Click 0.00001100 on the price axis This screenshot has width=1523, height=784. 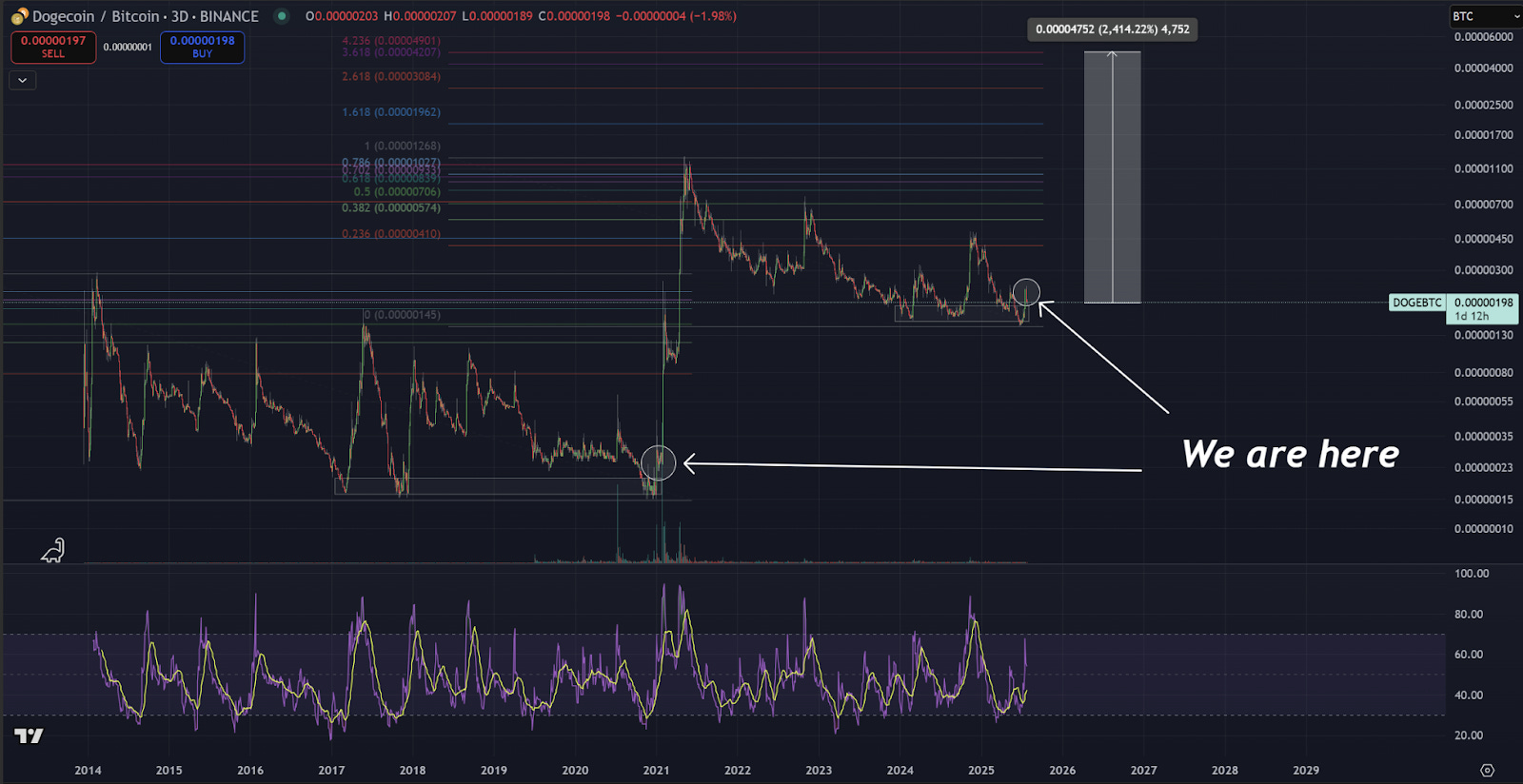pos(1483,168)
